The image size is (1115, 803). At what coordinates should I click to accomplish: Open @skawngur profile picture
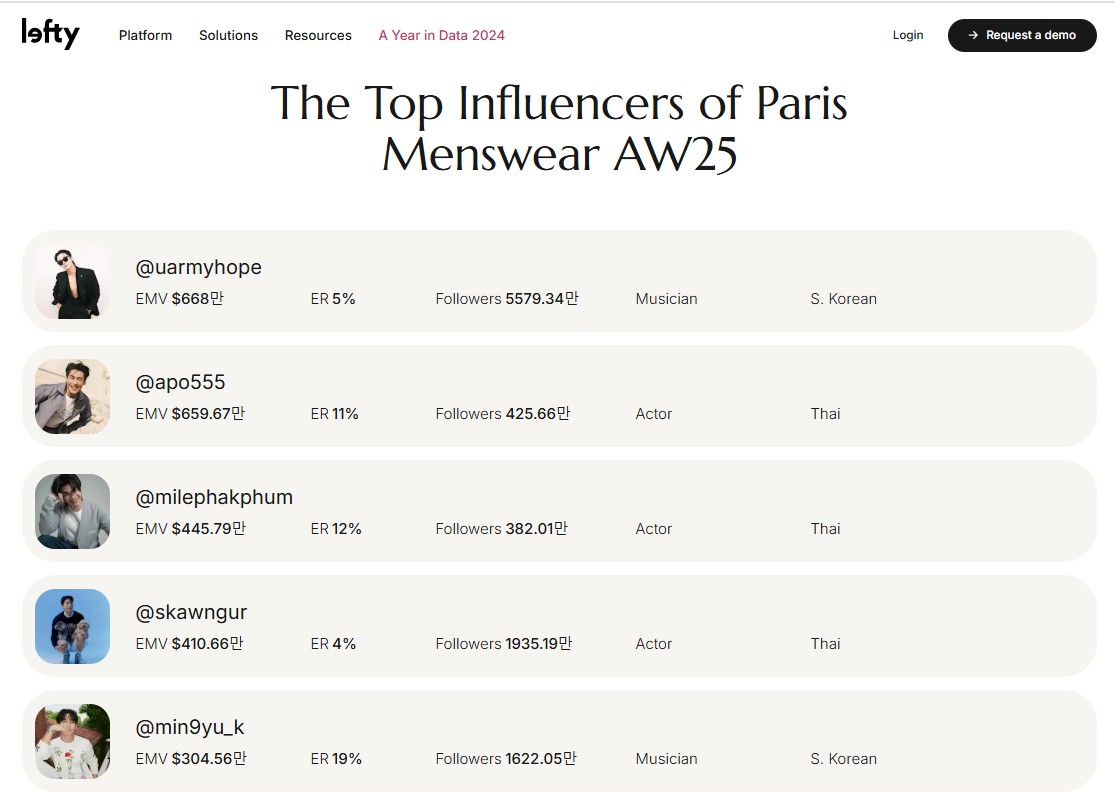(72, 626)
